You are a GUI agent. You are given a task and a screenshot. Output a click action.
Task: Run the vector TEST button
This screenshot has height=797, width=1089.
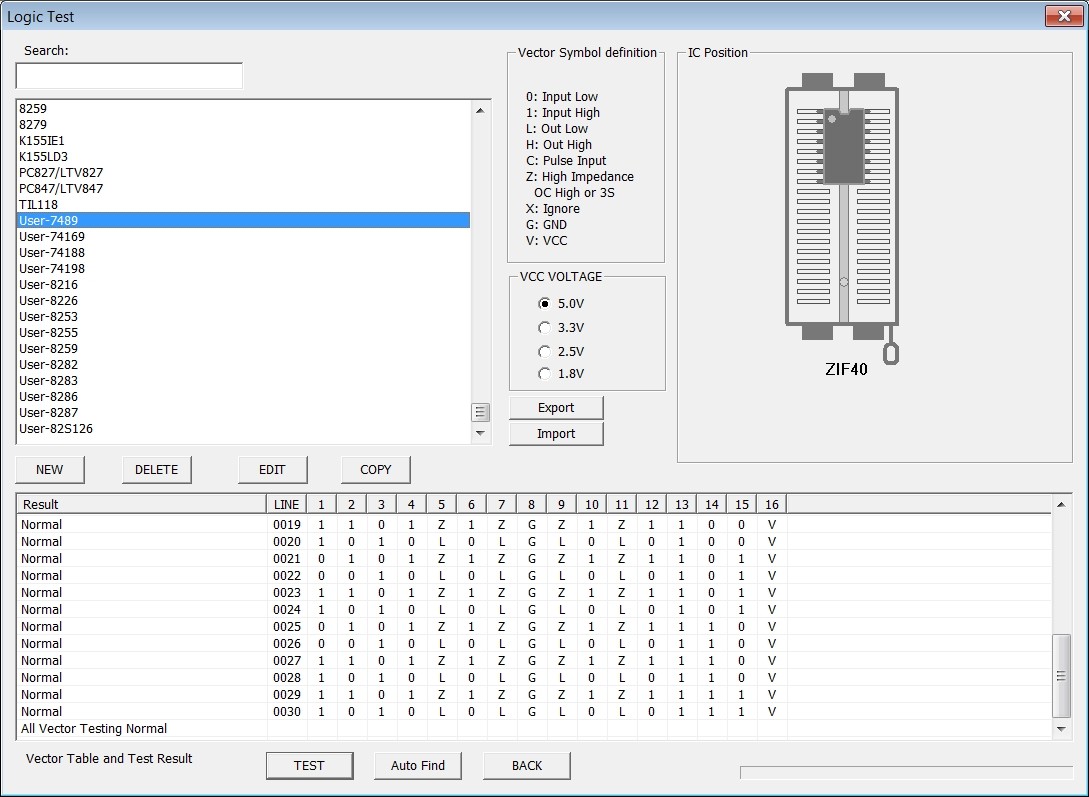[x=309, y=765]
